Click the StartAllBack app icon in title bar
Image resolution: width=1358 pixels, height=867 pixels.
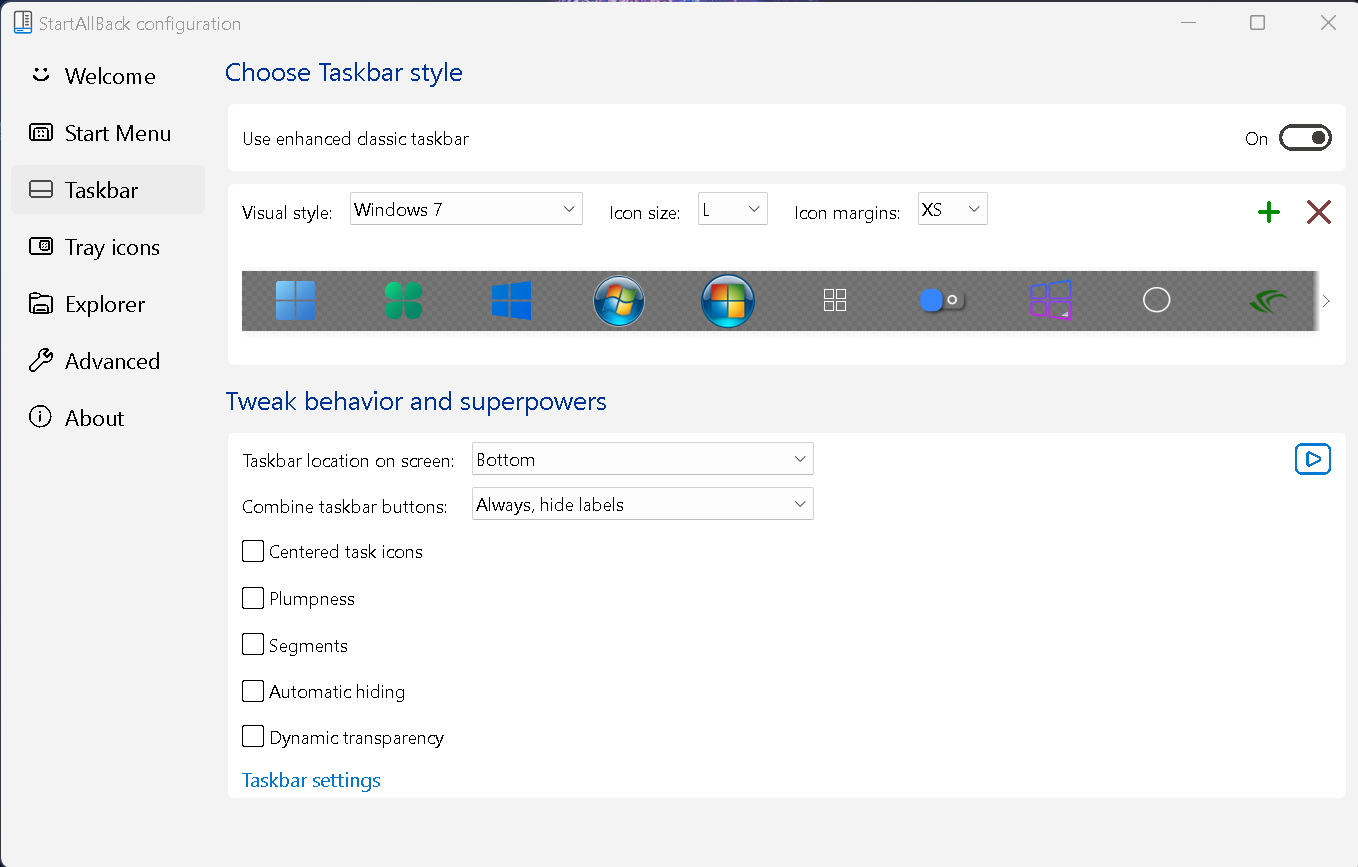coord(23,23)
